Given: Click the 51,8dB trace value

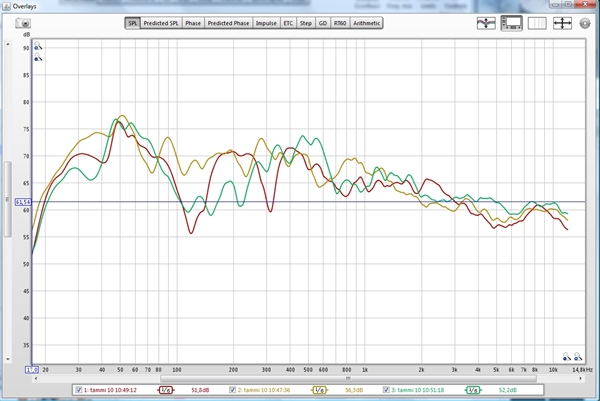Looking at the screenshot, I should click(201, 390).
